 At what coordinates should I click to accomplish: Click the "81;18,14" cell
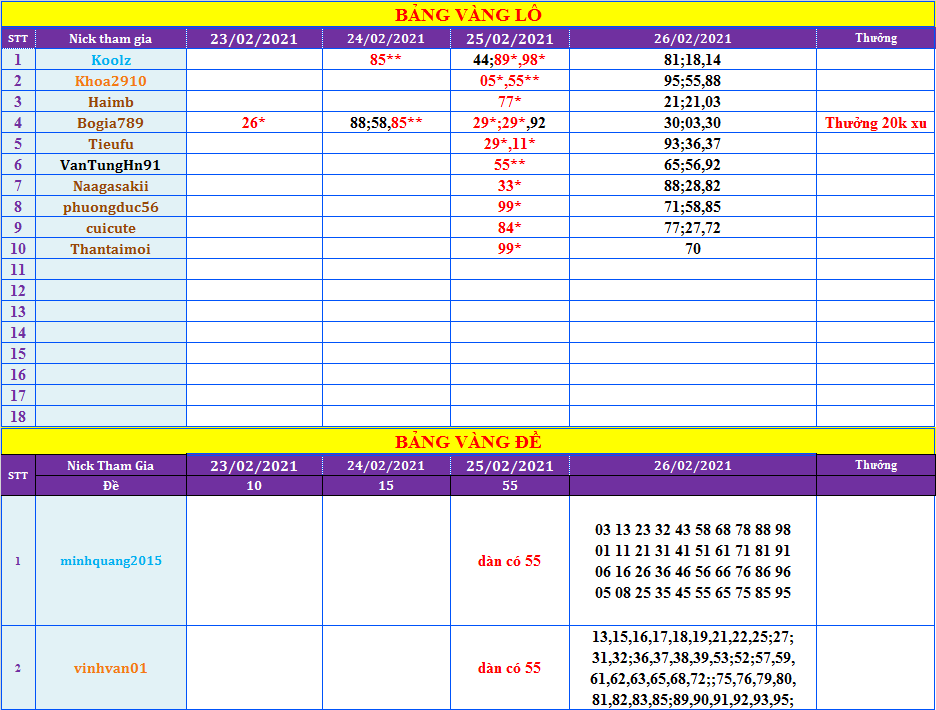pos(692,60)
